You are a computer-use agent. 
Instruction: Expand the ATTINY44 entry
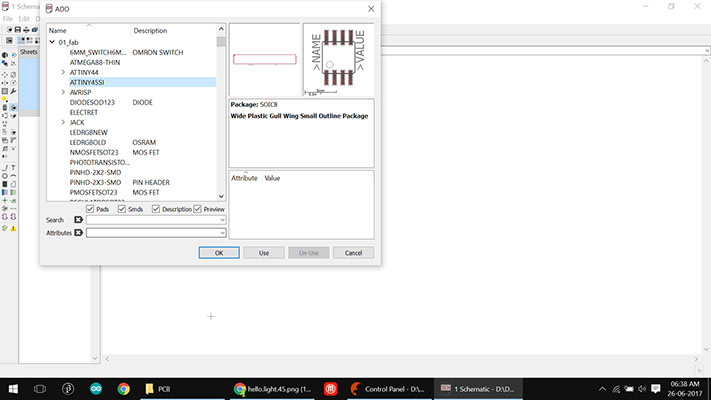pyautogui.click(x=63, y=72)
